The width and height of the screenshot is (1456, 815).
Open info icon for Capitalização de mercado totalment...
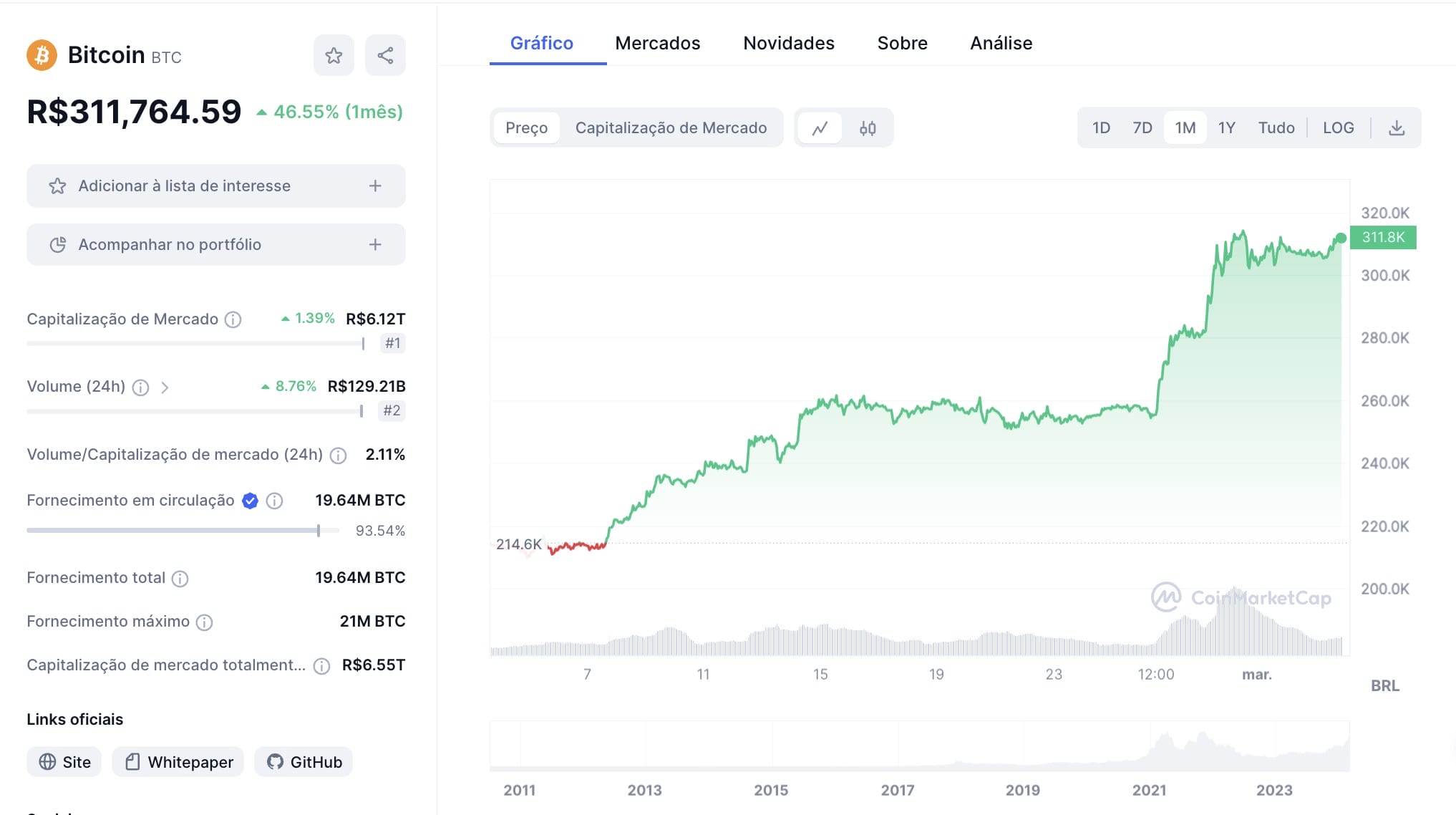click(x=321, y=666)
